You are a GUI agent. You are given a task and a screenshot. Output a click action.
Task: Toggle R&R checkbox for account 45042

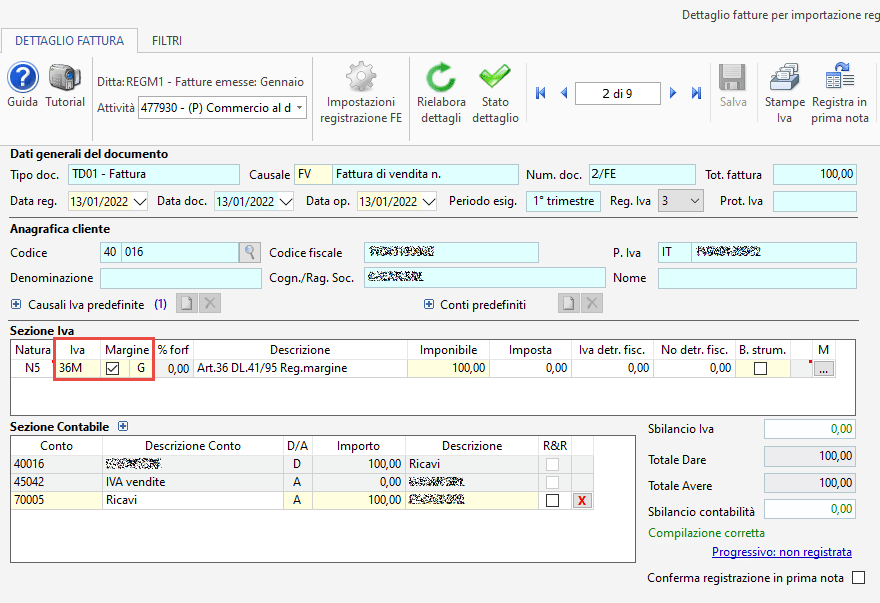[x=553, y=482]
